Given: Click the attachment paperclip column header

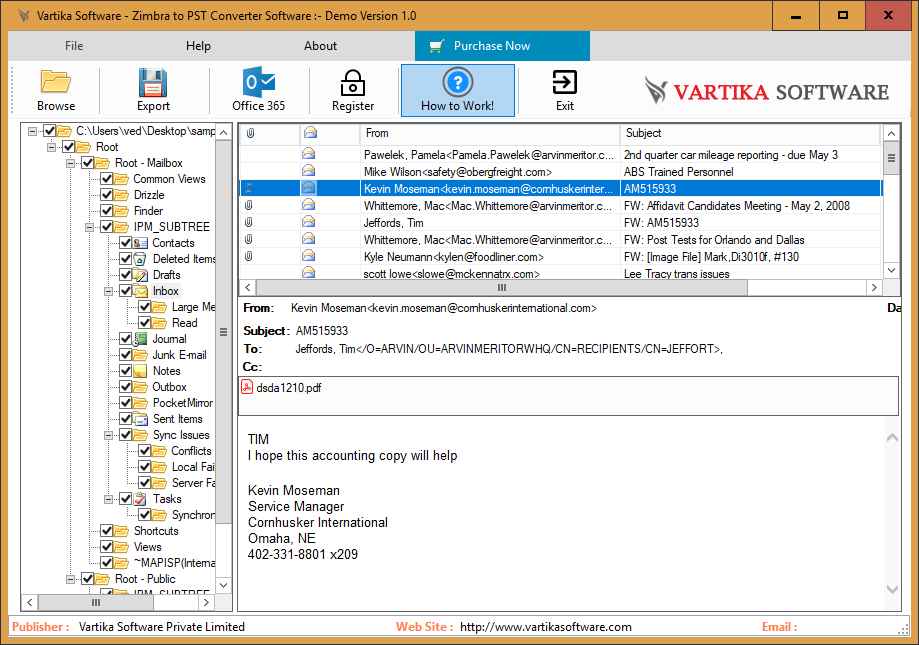Looking at the screenshot, I should pos(250,133).
